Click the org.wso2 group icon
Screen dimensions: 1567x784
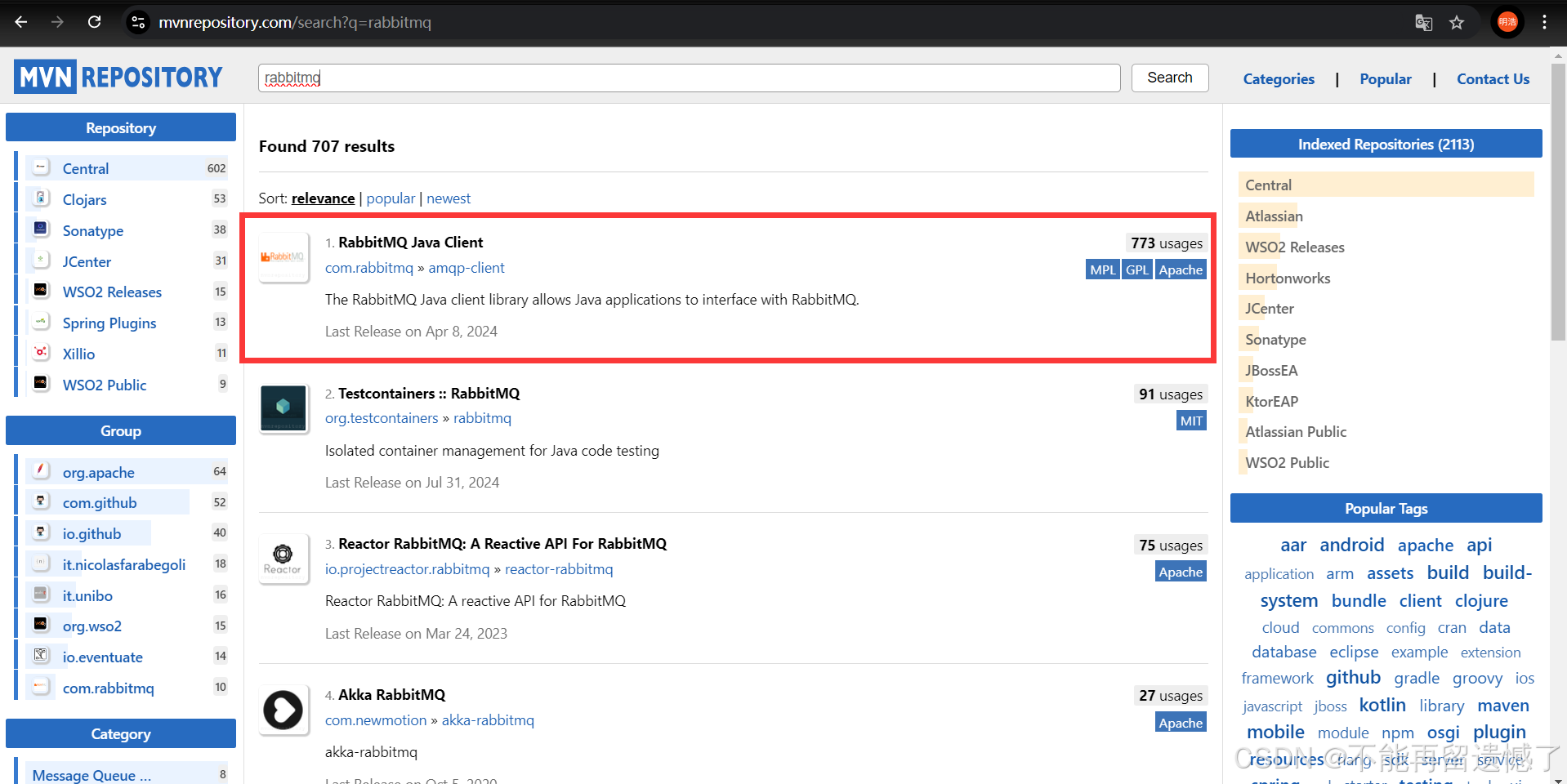point(41,624)
